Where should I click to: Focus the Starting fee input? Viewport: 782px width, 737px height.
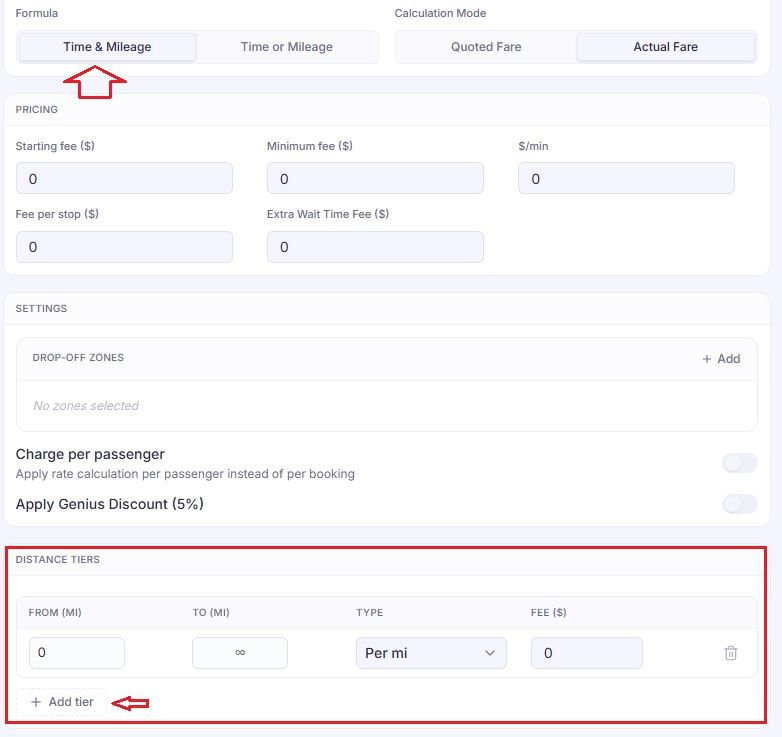click(124, 178)
